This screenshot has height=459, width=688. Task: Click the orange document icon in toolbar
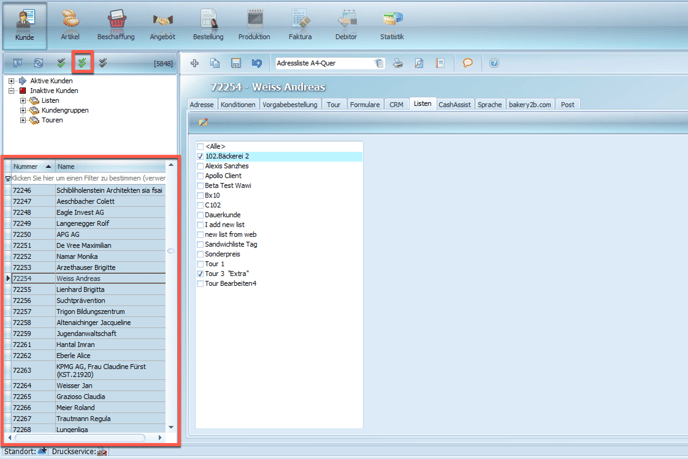click(x=440, y=63)
